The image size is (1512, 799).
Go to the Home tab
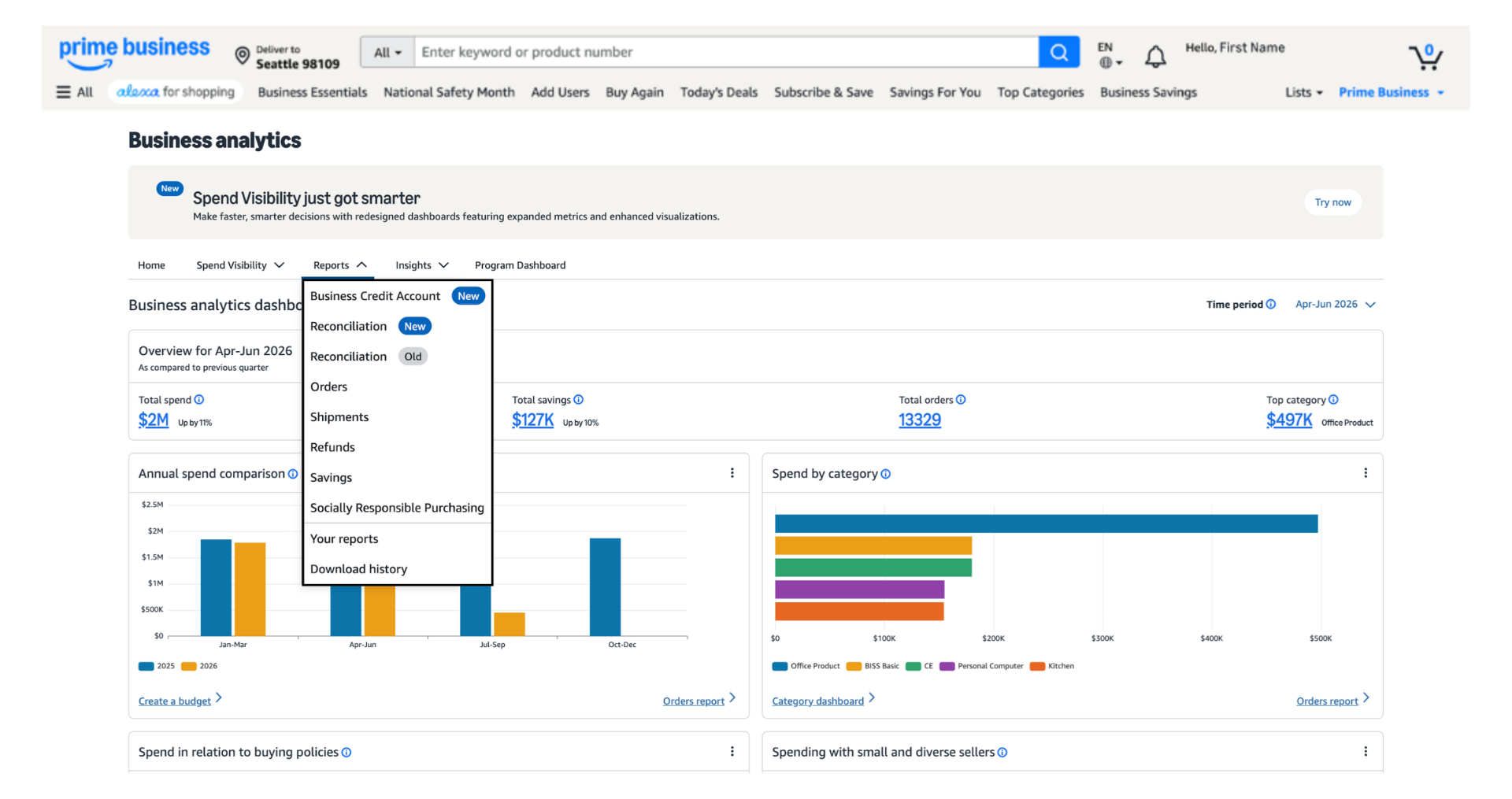[x=151, y=265]
